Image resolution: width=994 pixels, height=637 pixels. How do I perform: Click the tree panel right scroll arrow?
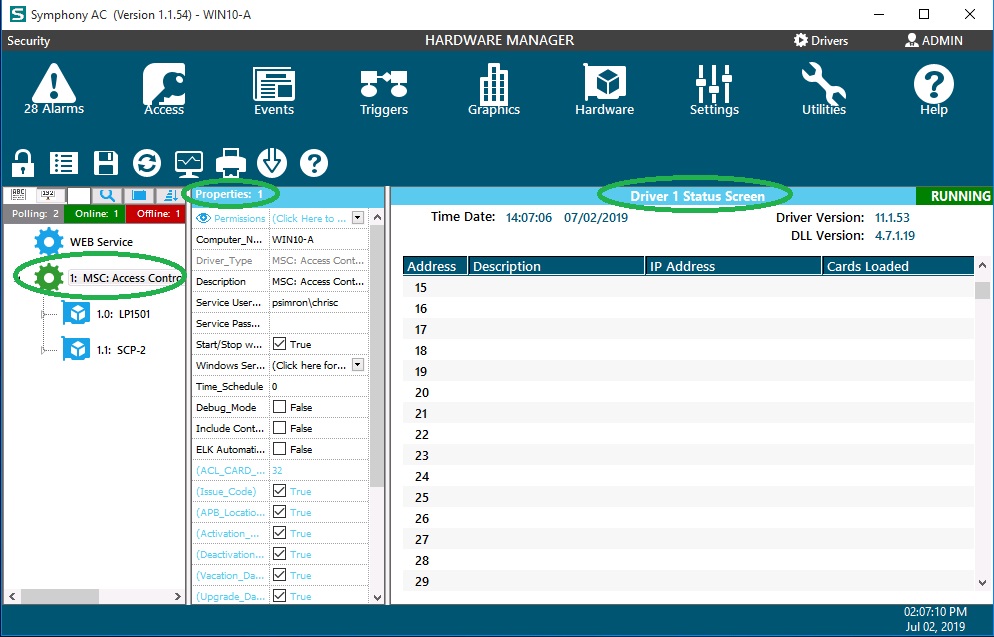point(178,596)
